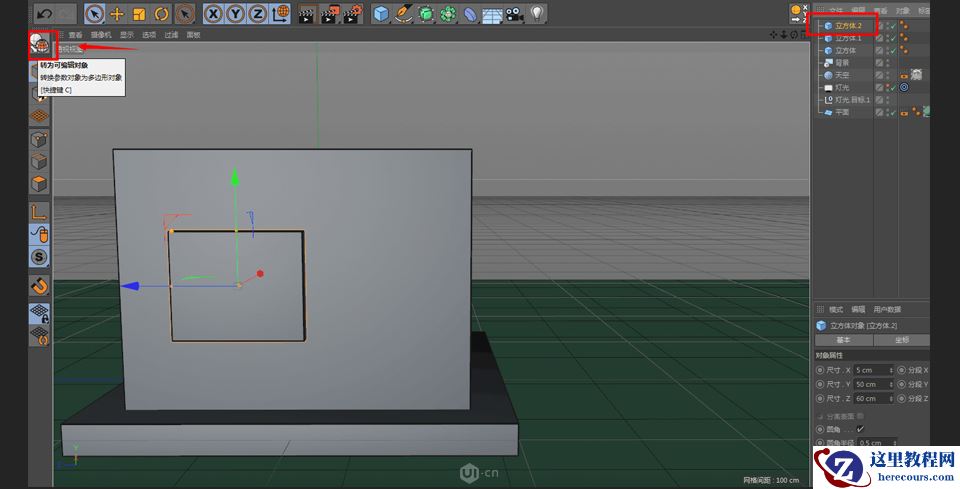The height and width of the screenshot is (489, 960).
Task: Select the Move tool
Action: point(116,13)
